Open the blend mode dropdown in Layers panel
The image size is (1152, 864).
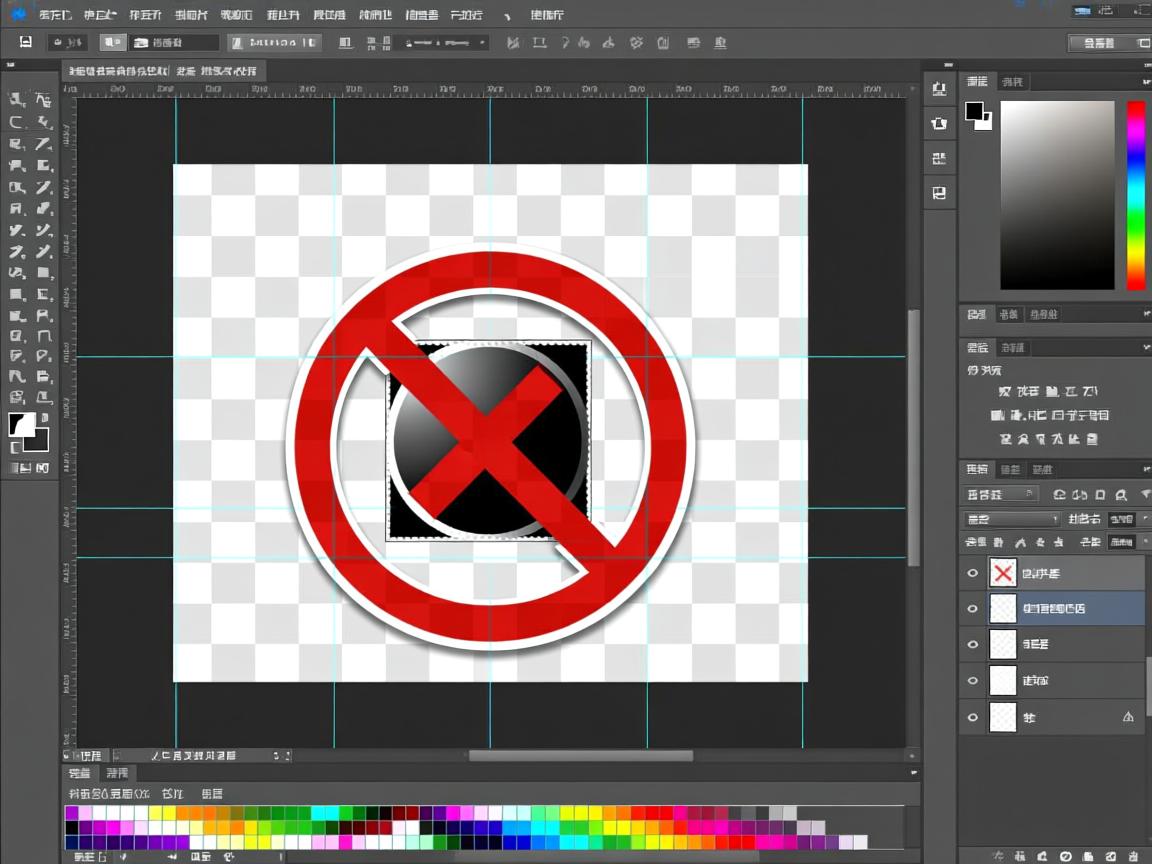click(1012, 519)
